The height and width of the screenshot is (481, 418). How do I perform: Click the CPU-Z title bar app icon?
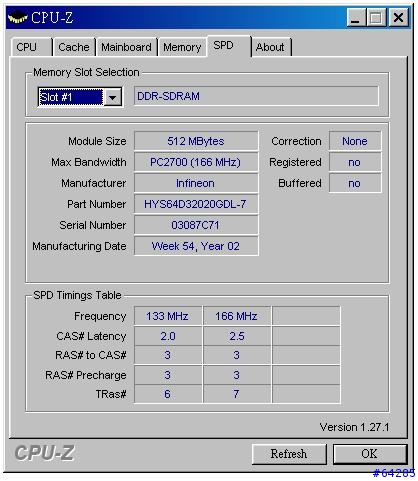[17, 17]
